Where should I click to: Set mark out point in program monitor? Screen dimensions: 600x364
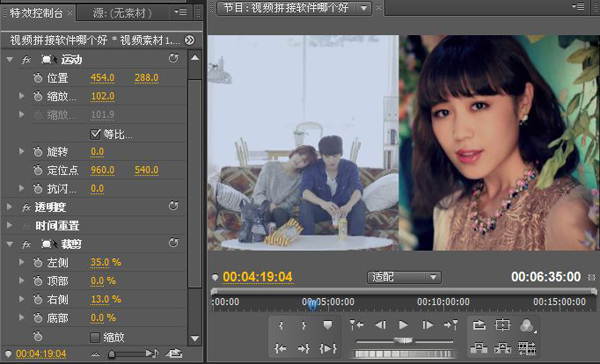[304, 325]
